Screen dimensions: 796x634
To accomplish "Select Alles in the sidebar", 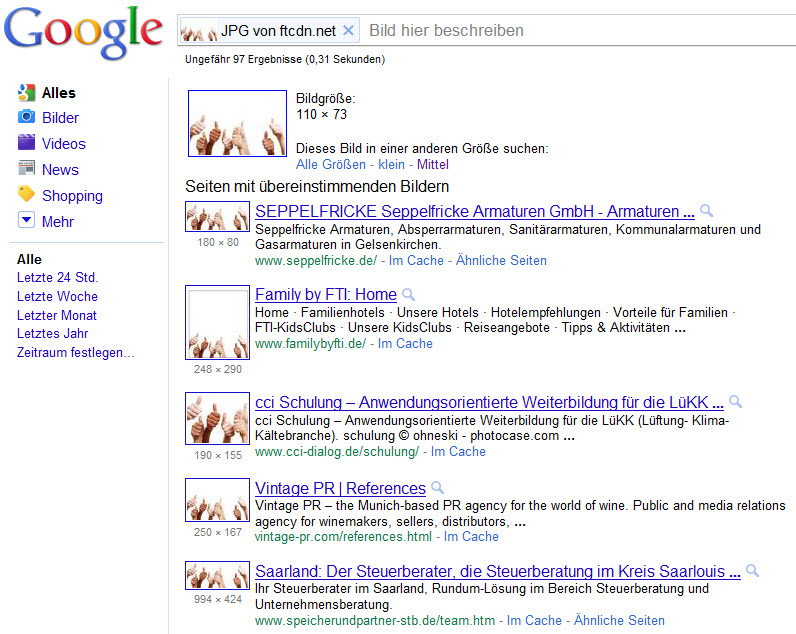I will [x=59, y=93].
